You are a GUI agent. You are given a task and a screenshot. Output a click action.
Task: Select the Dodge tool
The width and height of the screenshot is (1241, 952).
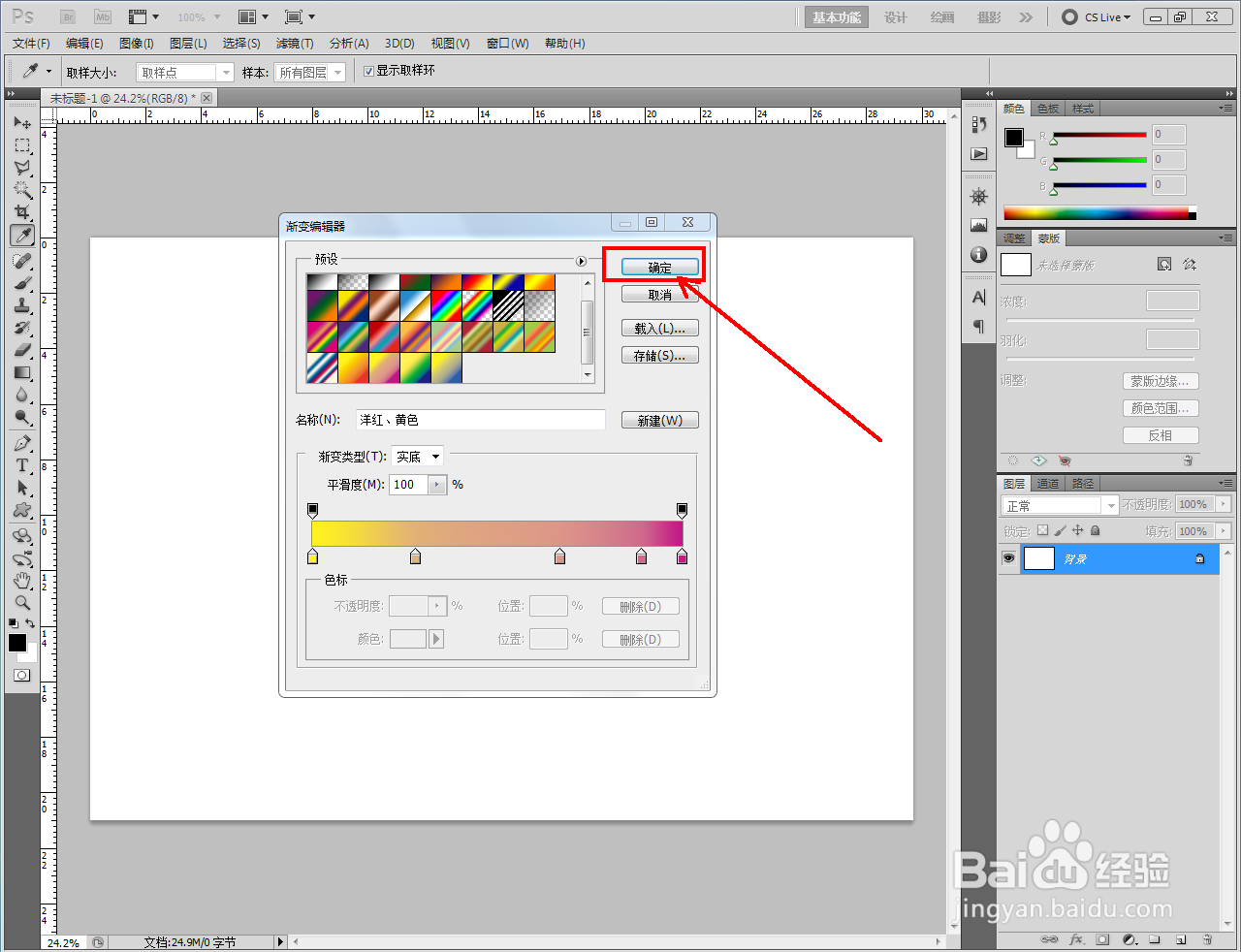22,417
